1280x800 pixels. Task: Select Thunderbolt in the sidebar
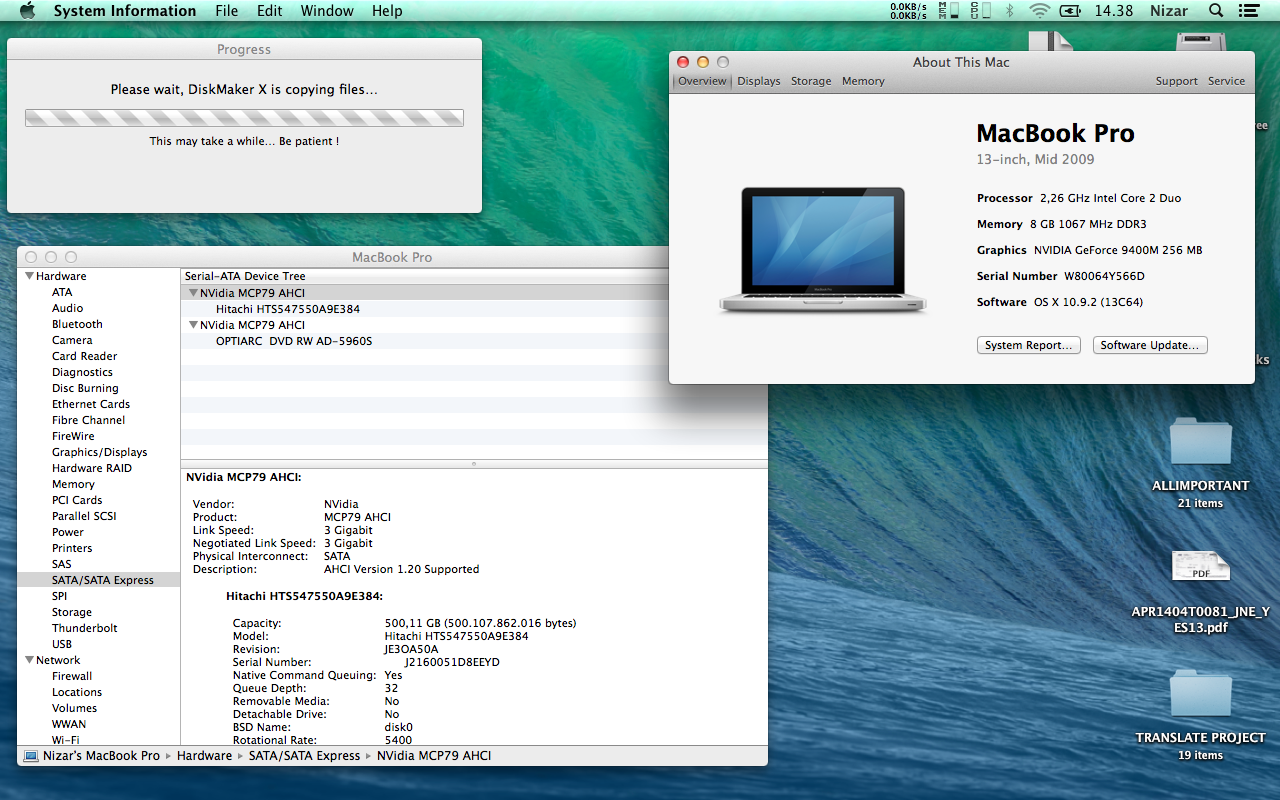[85, 628]
